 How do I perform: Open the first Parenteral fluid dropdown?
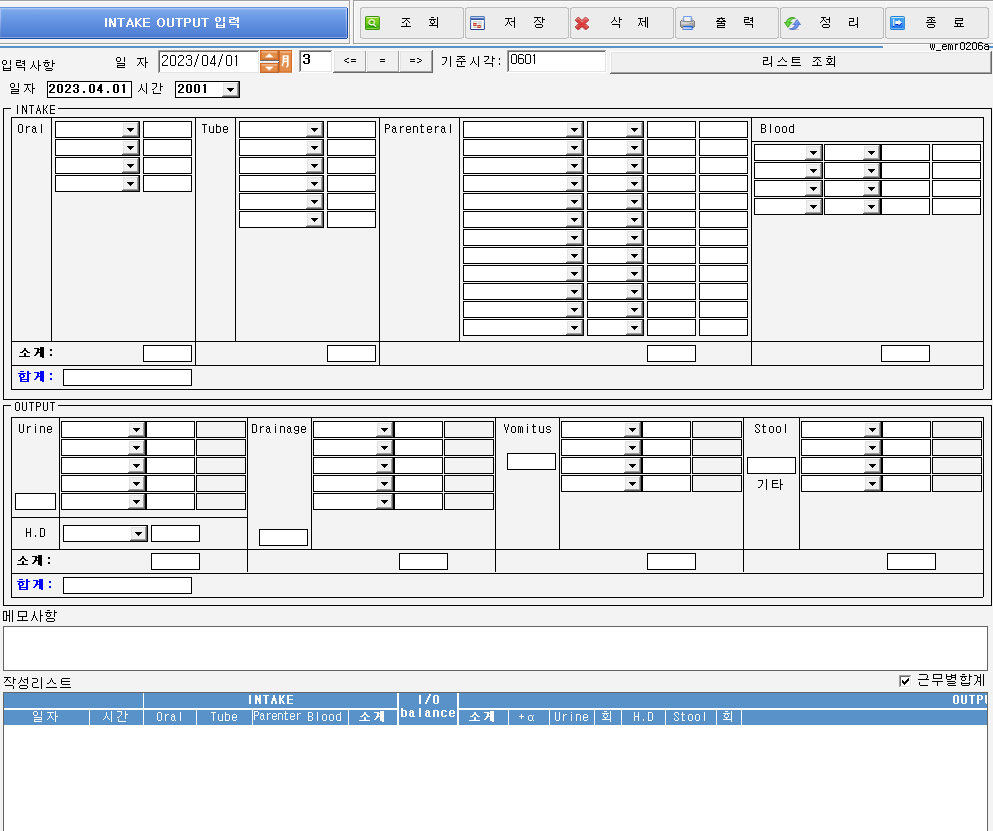click(574, 130)
